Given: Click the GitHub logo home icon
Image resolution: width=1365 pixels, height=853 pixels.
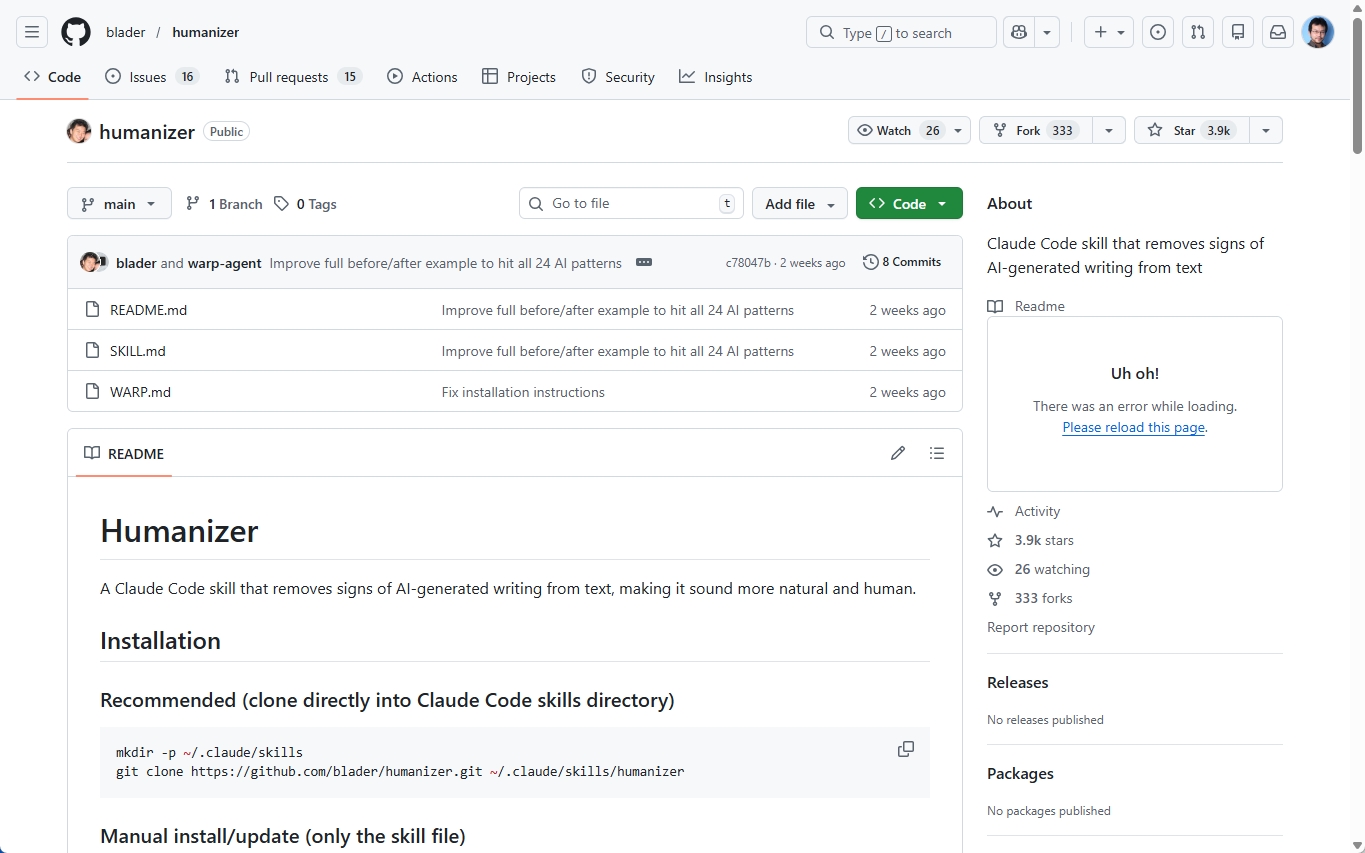Looking at the screenshot, I should pos(76,32).
